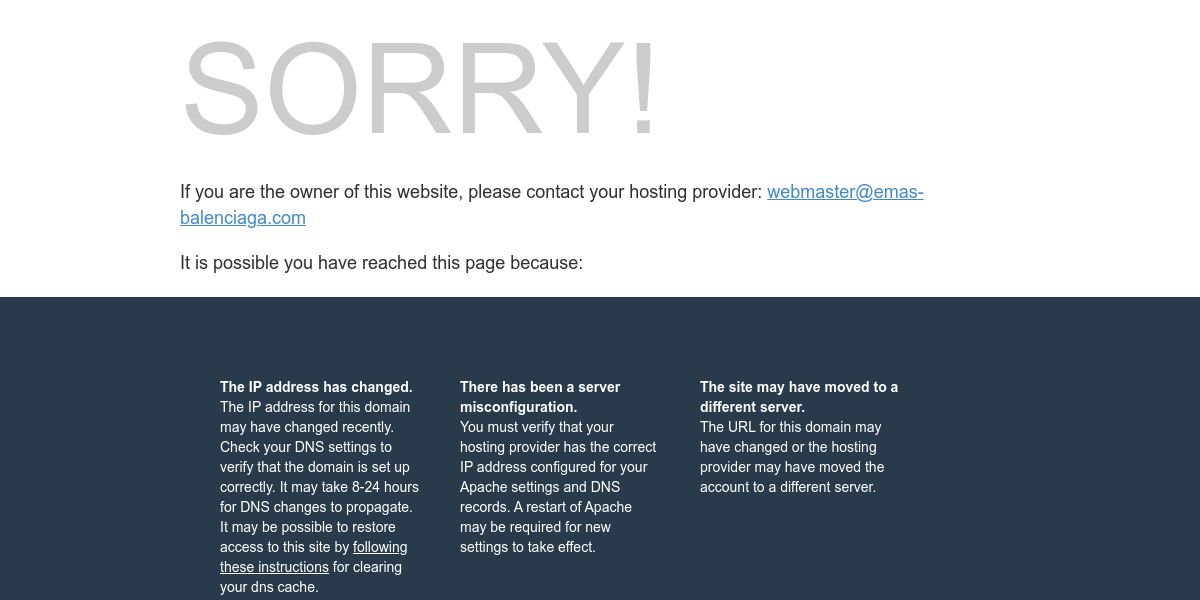Click "You must verify that your" text
Screen dimensions: 1200x600
[537, 427]
